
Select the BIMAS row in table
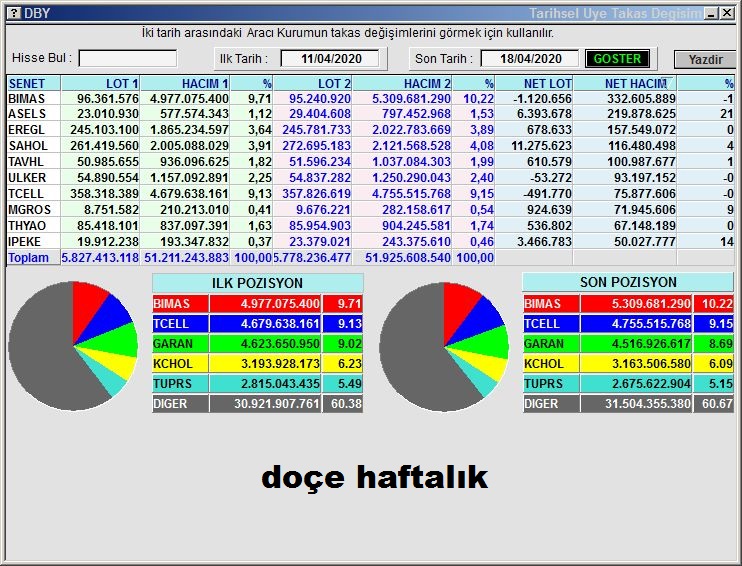click(x=371, y=98)
